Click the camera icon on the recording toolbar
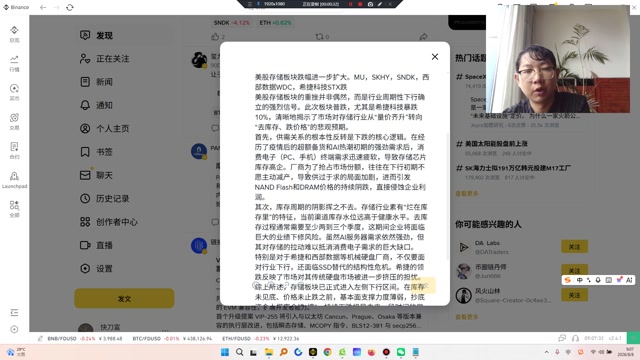640x360 pixels. (370, 4)
